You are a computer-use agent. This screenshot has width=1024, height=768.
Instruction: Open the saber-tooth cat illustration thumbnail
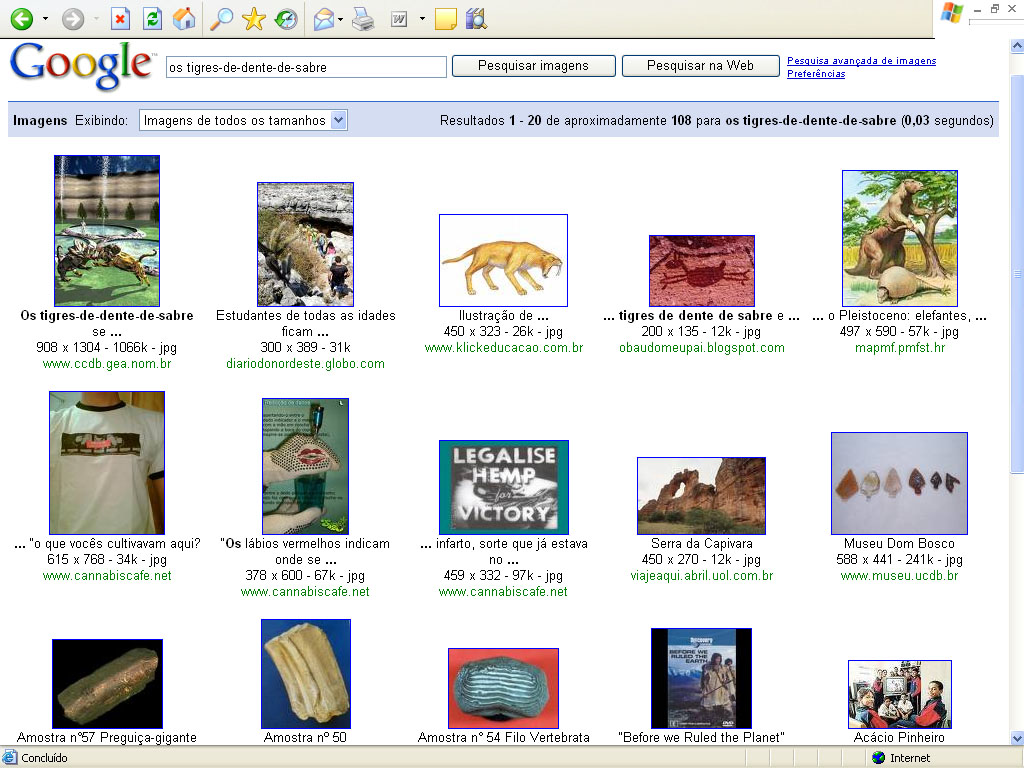503,260
